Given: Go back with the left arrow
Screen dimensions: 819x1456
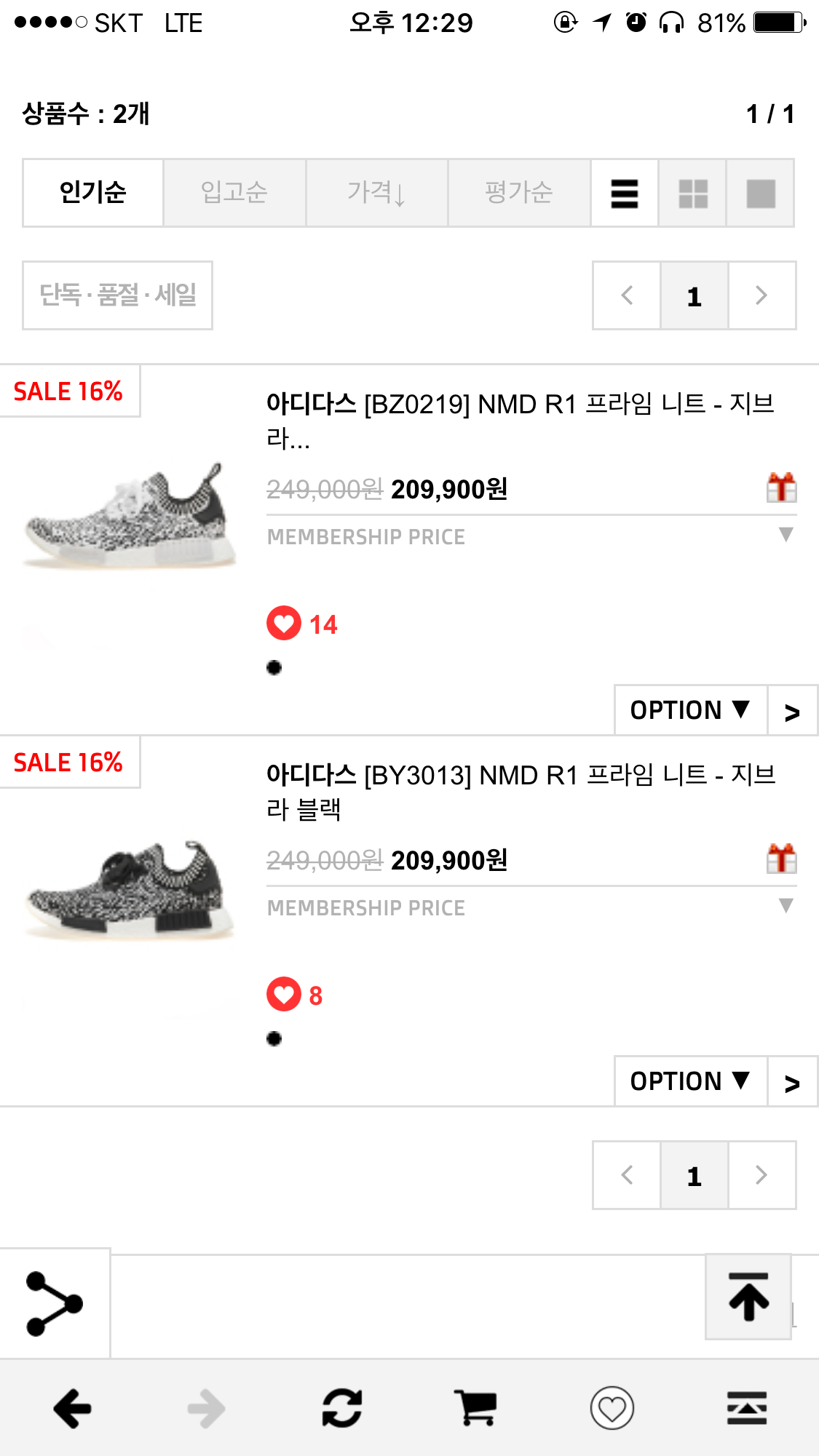Looking at the screenshot, I should 72,1409.
